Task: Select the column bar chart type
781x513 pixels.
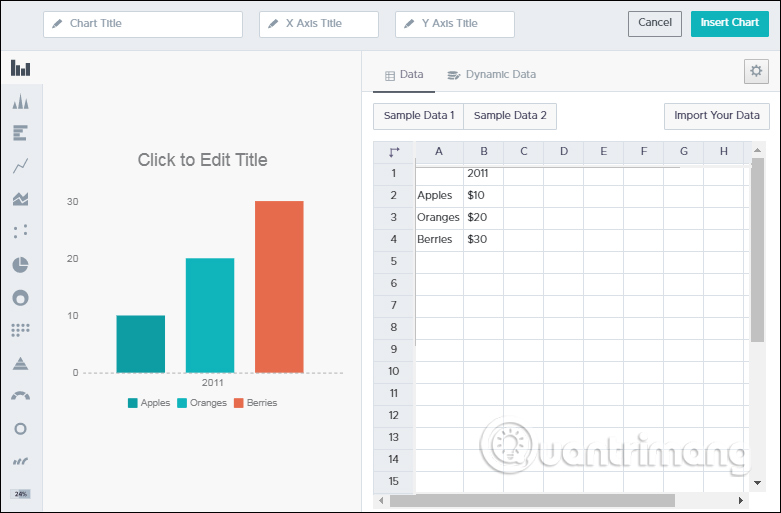Action: pyautogui.click(x=20, y=68)
